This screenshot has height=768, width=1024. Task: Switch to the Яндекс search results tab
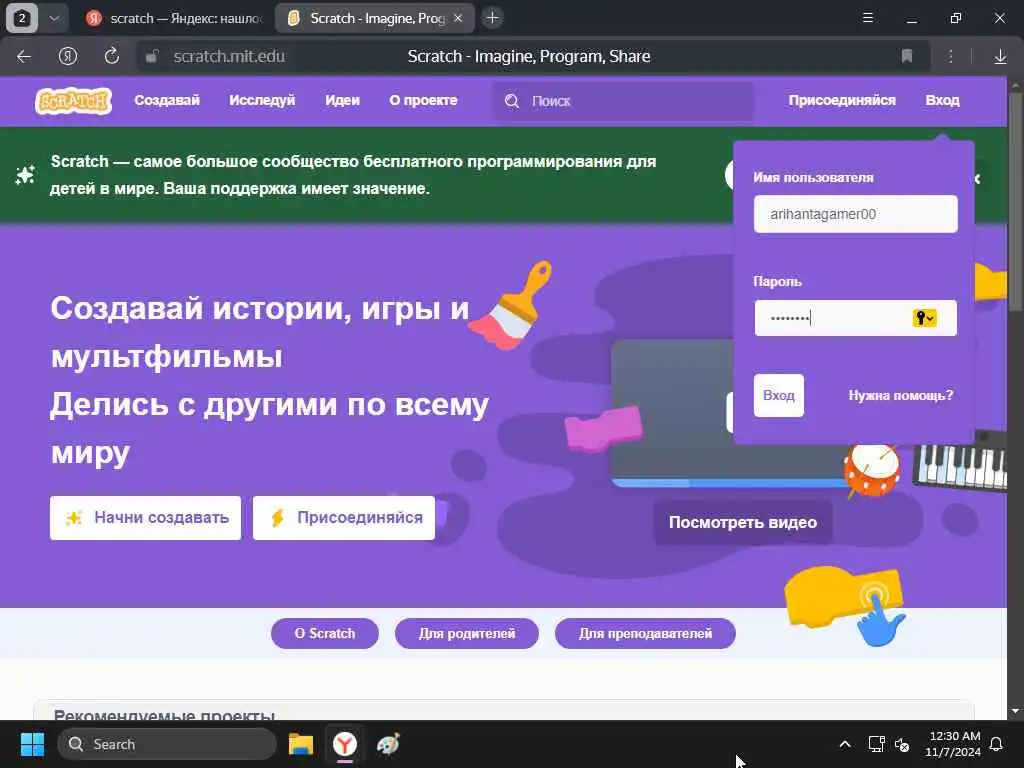(x=176, y=18)
